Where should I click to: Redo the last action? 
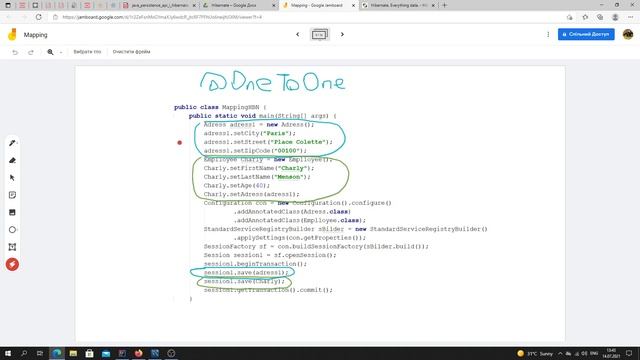tap(31, 52)
